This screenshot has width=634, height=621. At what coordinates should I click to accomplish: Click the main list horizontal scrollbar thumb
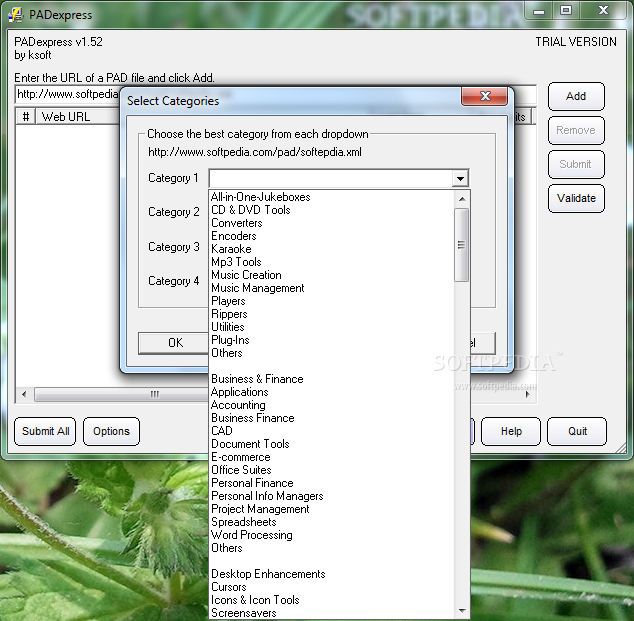click(121, 394)
